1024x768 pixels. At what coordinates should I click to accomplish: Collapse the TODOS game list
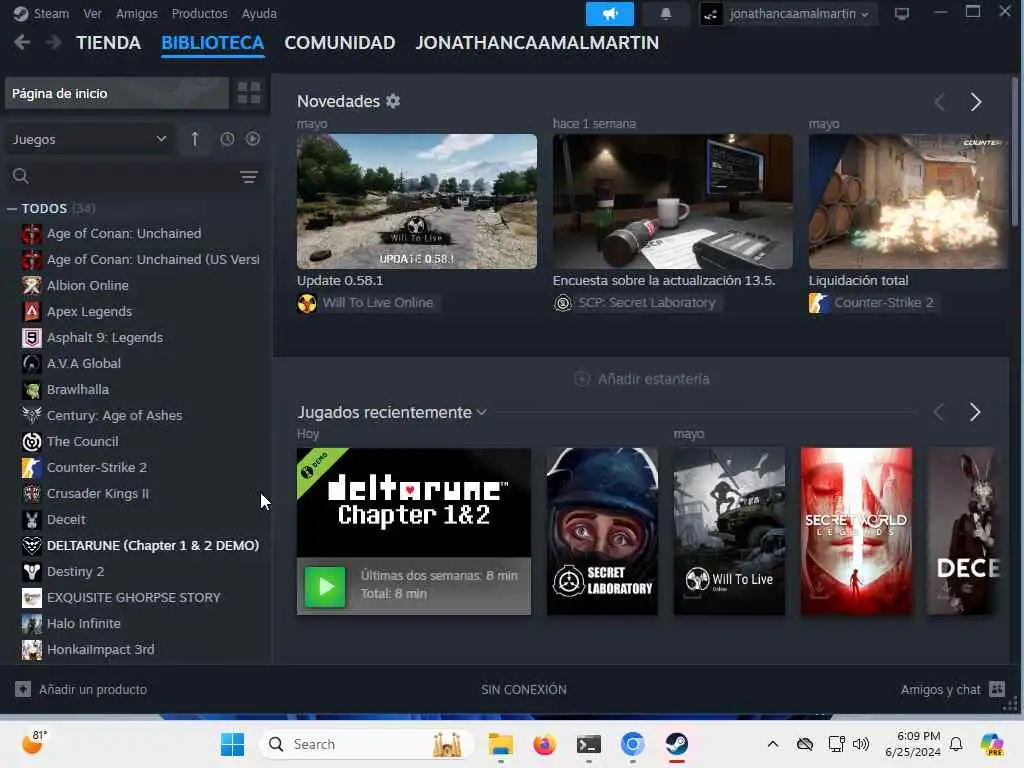pyautogui.click(x=12, y=208)
